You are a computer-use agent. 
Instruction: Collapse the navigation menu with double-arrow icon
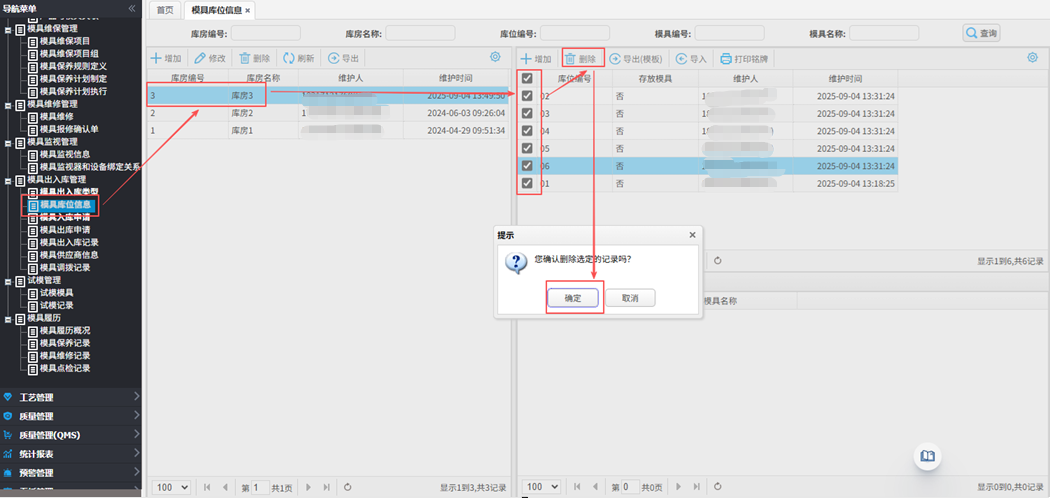point(132,8)
